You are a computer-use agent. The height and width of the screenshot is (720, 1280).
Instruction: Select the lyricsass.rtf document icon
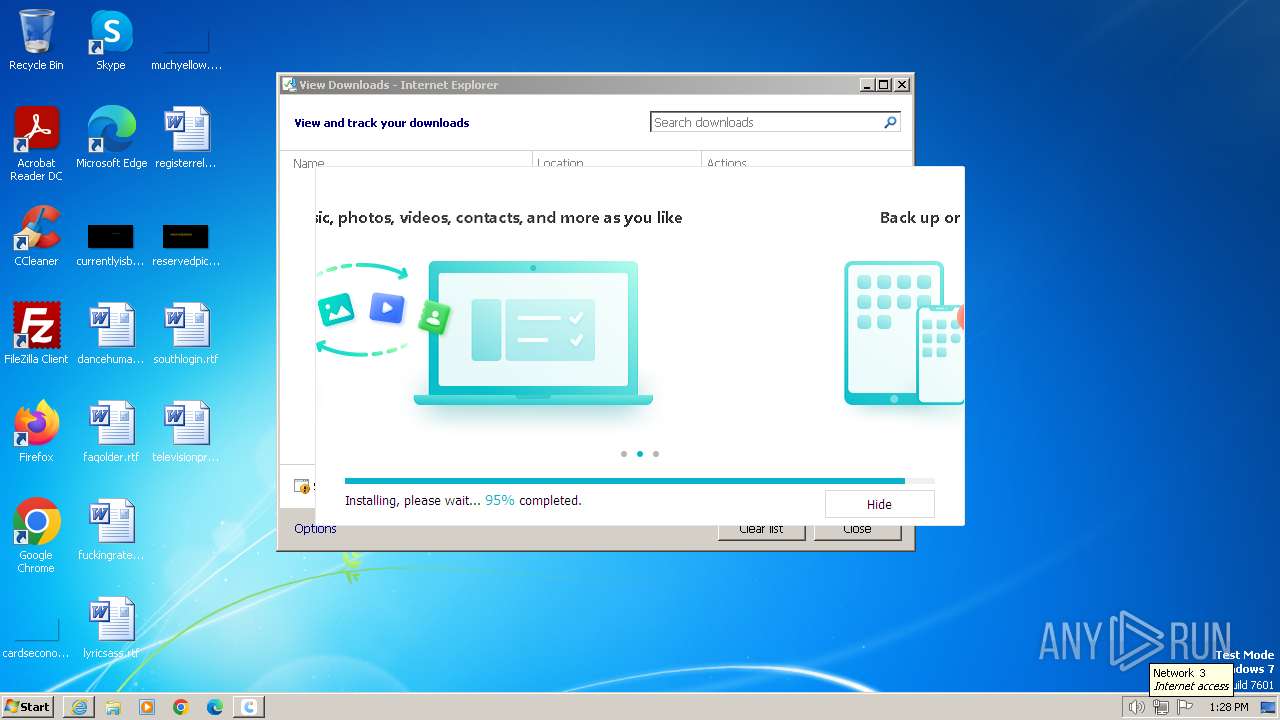click(111, 628)
